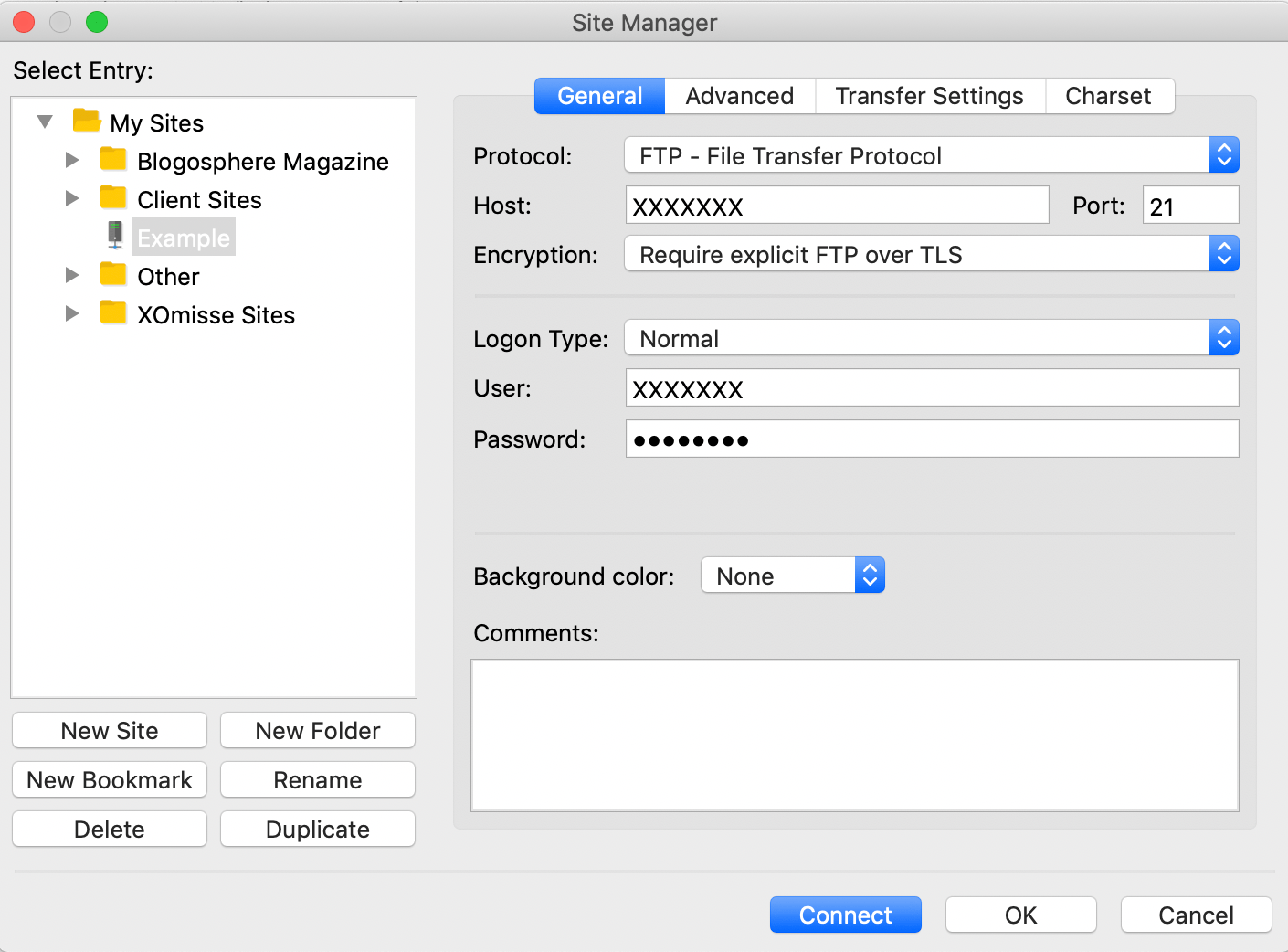Add a New Bookmark
The image size is (1288, 952).
[110, 779]
